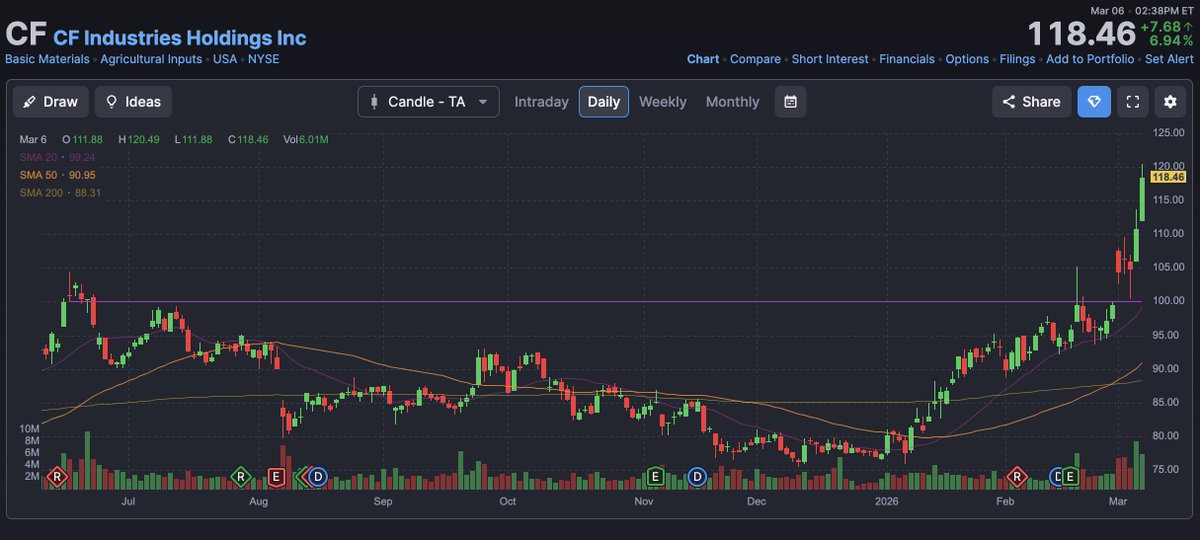Click the 125.00 price axis label

coord(1168,132)
